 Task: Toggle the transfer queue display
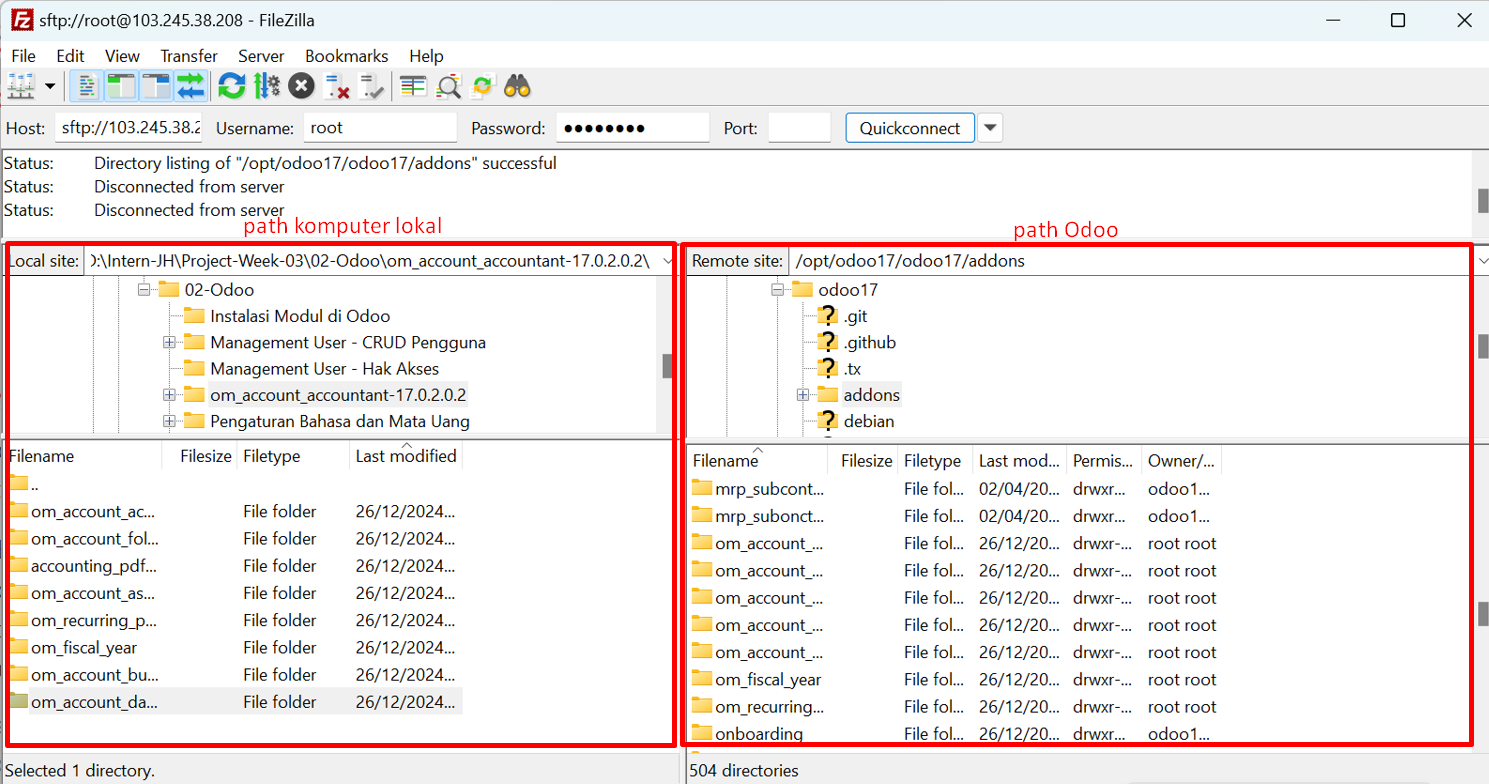pos(190,86)
